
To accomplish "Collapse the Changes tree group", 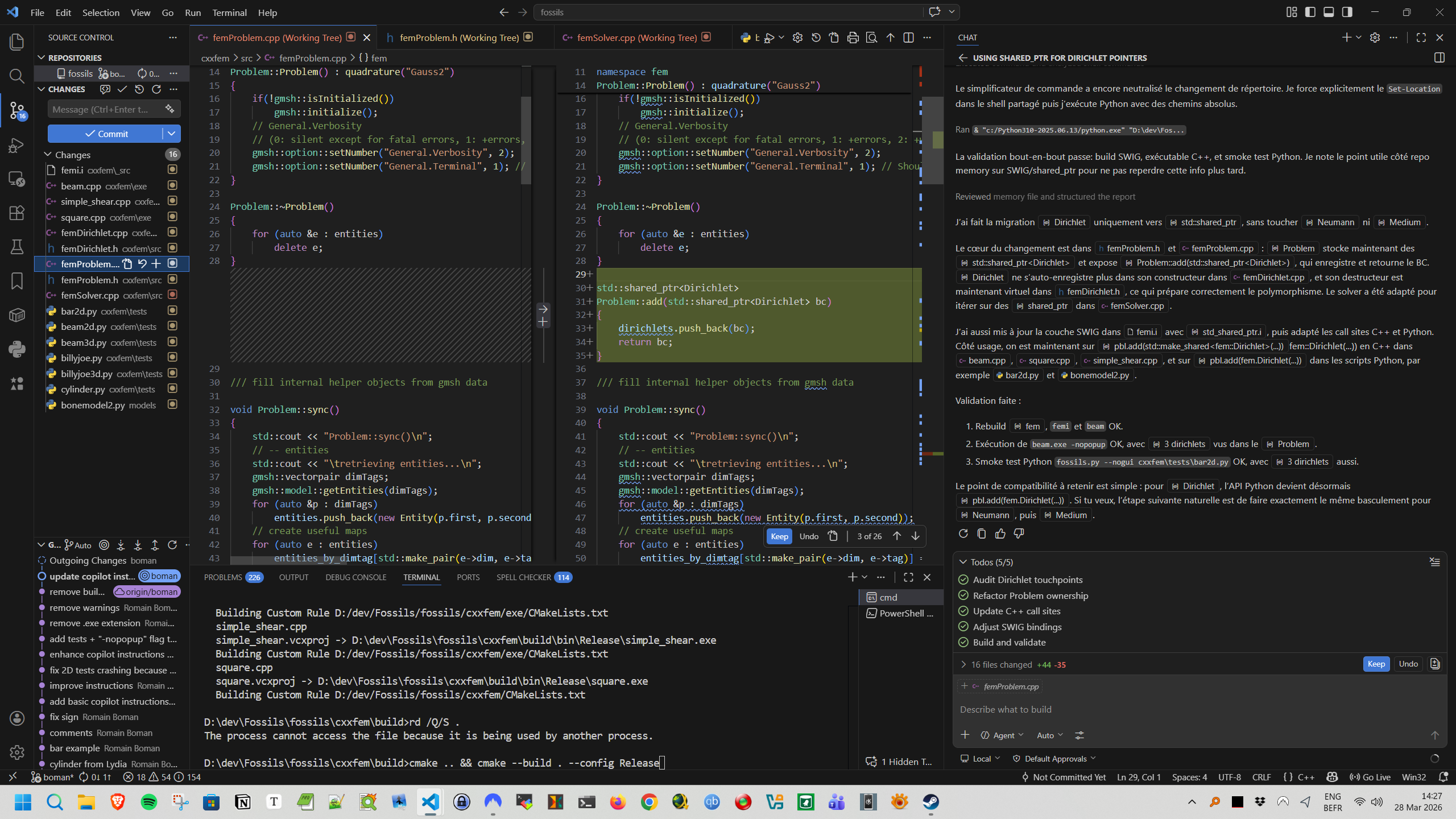I will [x=48, y=155].
